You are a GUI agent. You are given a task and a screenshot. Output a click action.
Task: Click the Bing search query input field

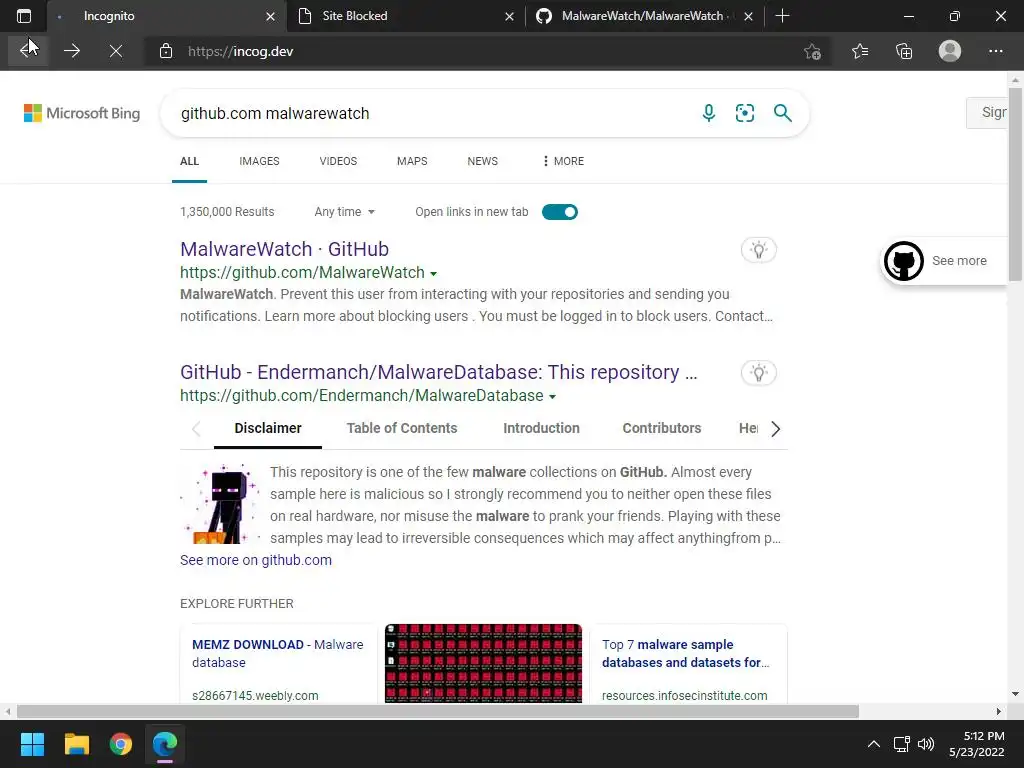(431, 113)
